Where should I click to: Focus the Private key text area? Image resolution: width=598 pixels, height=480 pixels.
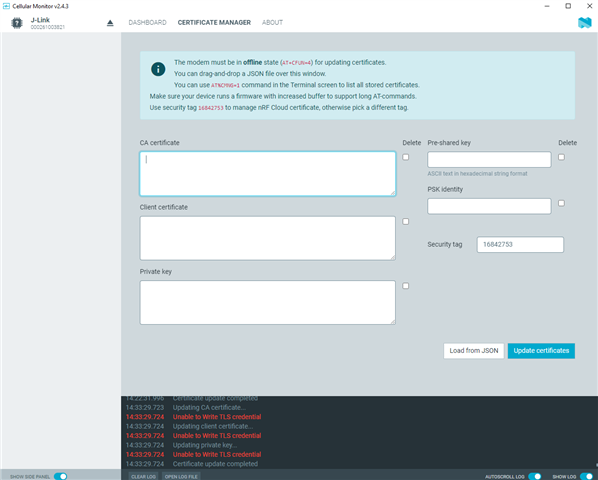click(x=268, y=303)
